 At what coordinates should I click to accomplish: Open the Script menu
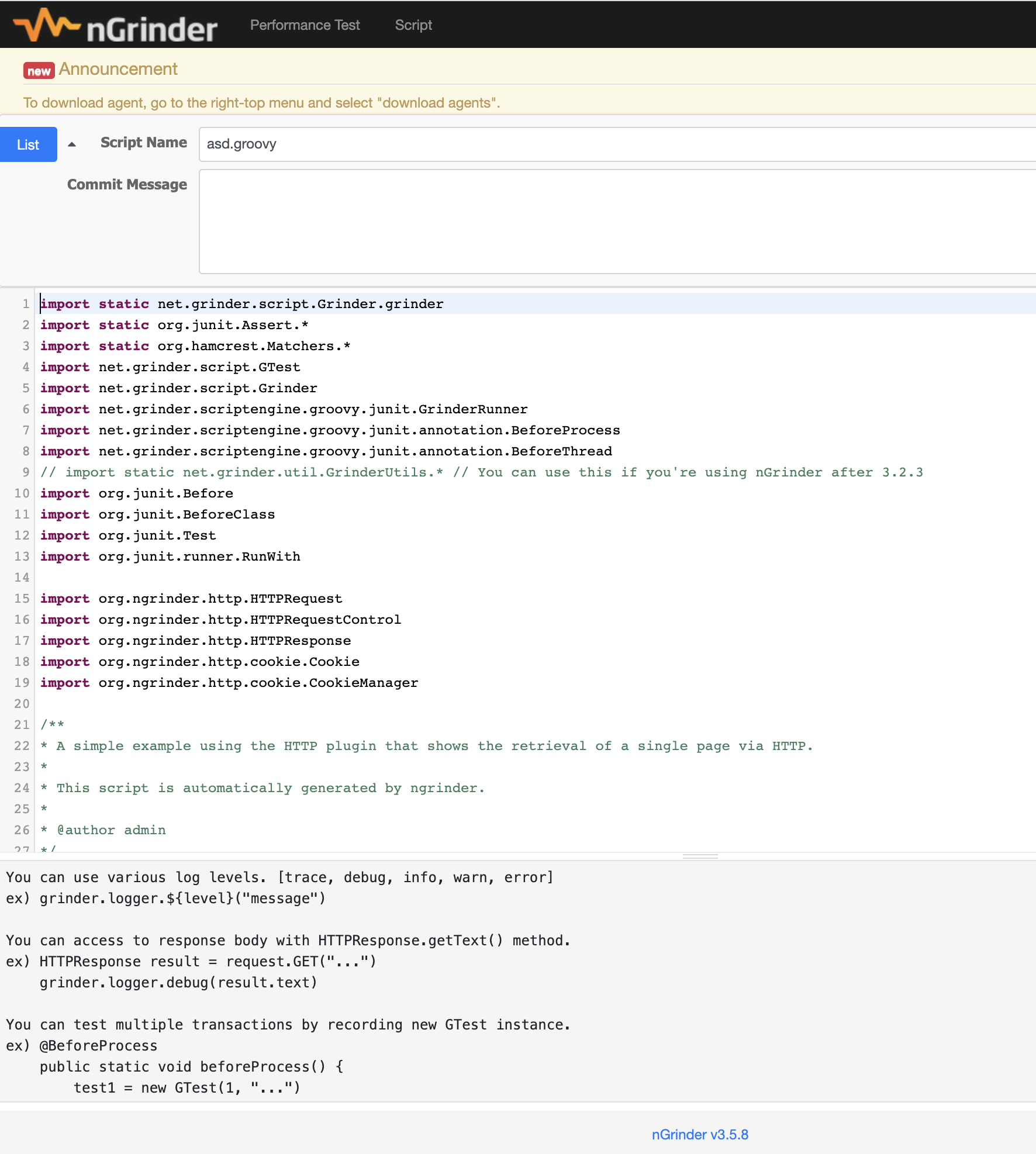pyautogui.click(x=413, y=25)
